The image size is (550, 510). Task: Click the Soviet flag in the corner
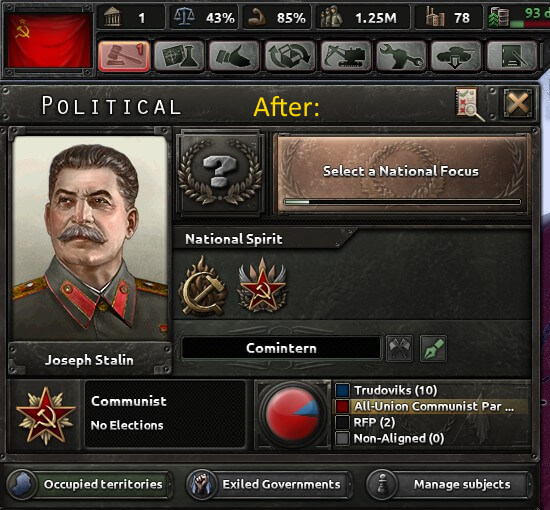pos(49,40)
